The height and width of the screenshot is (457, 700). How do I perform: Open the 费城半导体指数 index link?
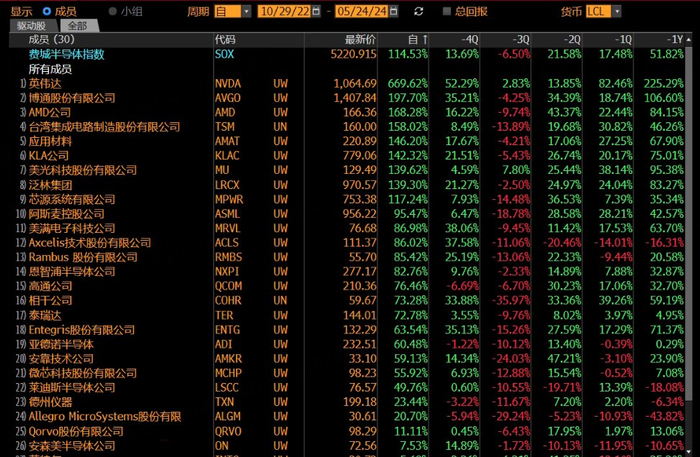click(66, 54)
